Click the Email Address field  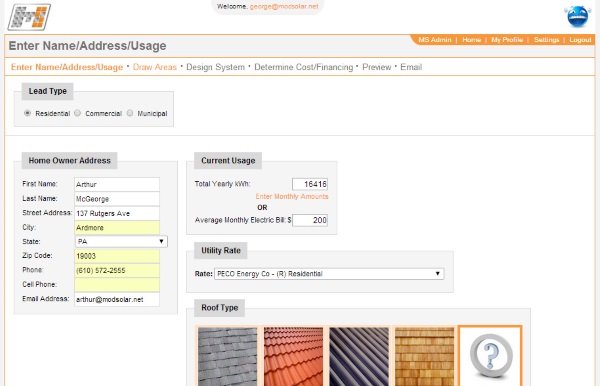(x=117, y=300)
